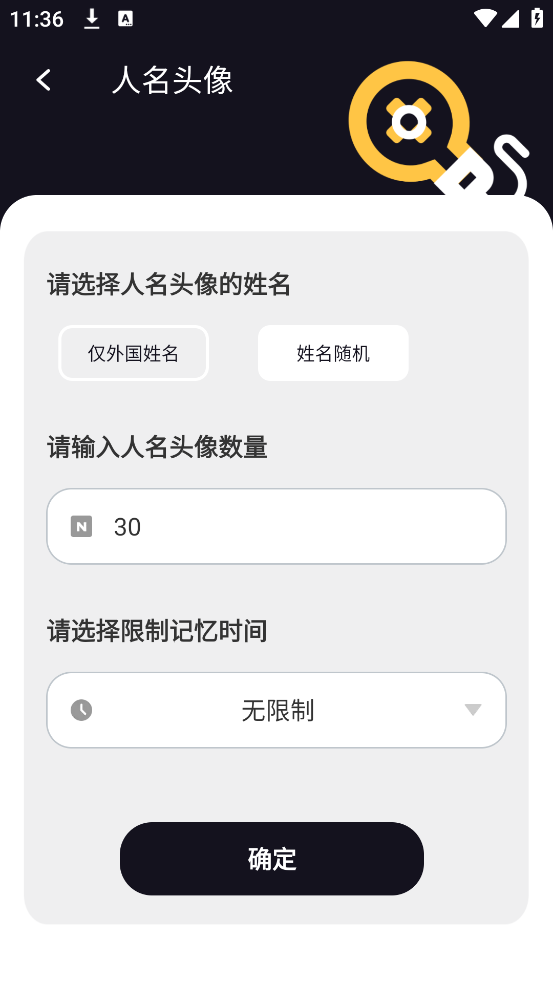Tap the keyboard language A icon
Screen dimensions: 553x983
125,19
